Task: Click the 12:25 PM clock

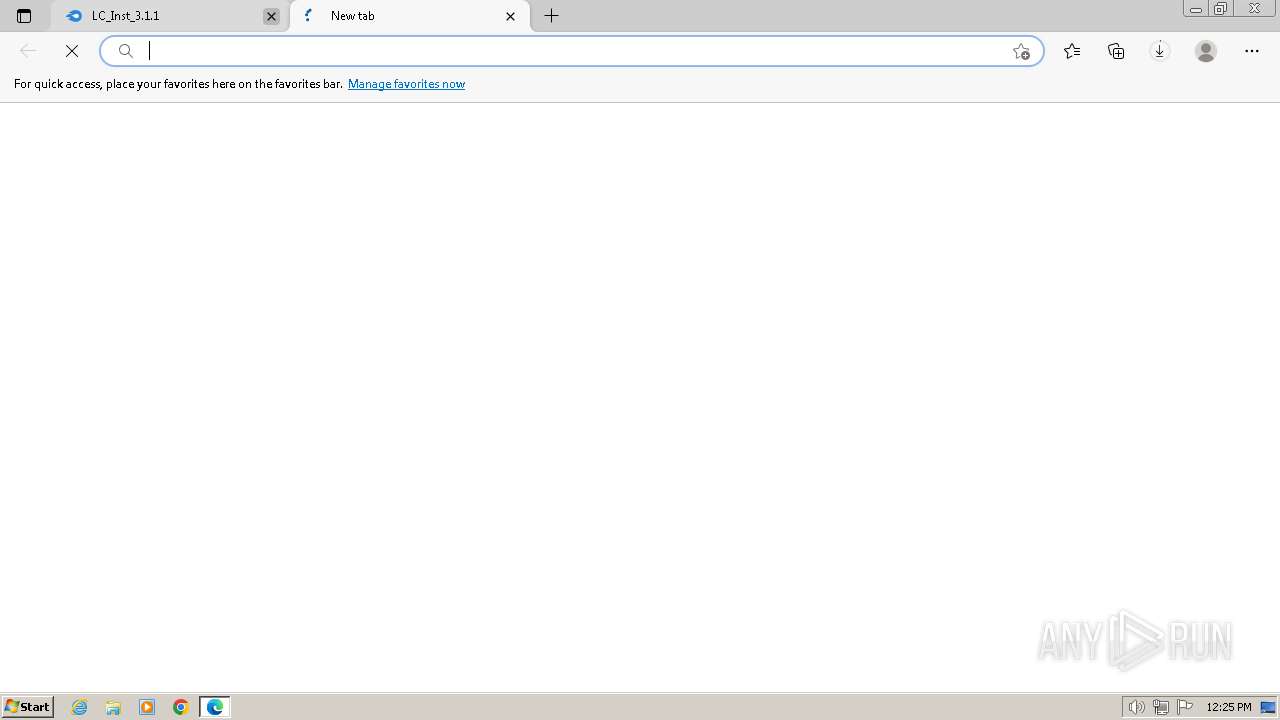Action: coord(1229,707)
